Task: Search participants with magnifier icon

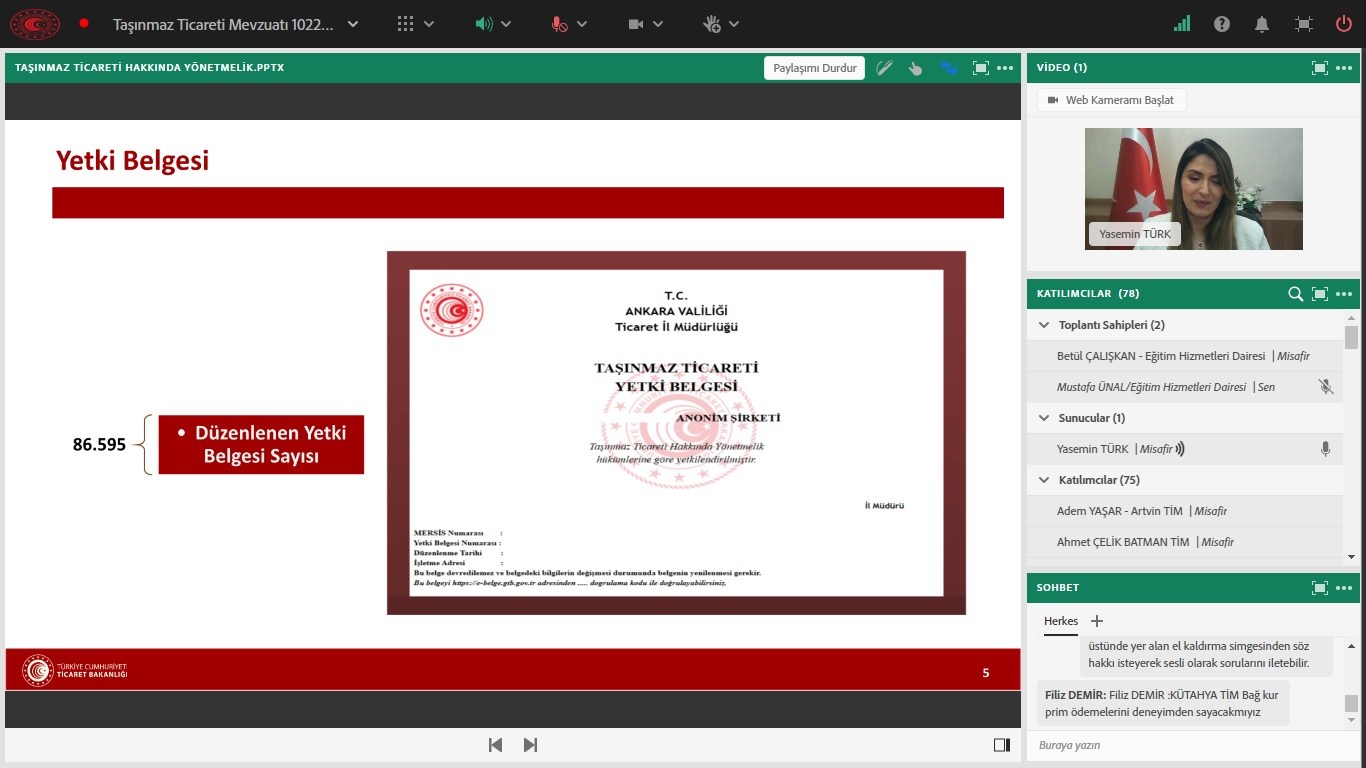Action: click(x=1295, y=294)
